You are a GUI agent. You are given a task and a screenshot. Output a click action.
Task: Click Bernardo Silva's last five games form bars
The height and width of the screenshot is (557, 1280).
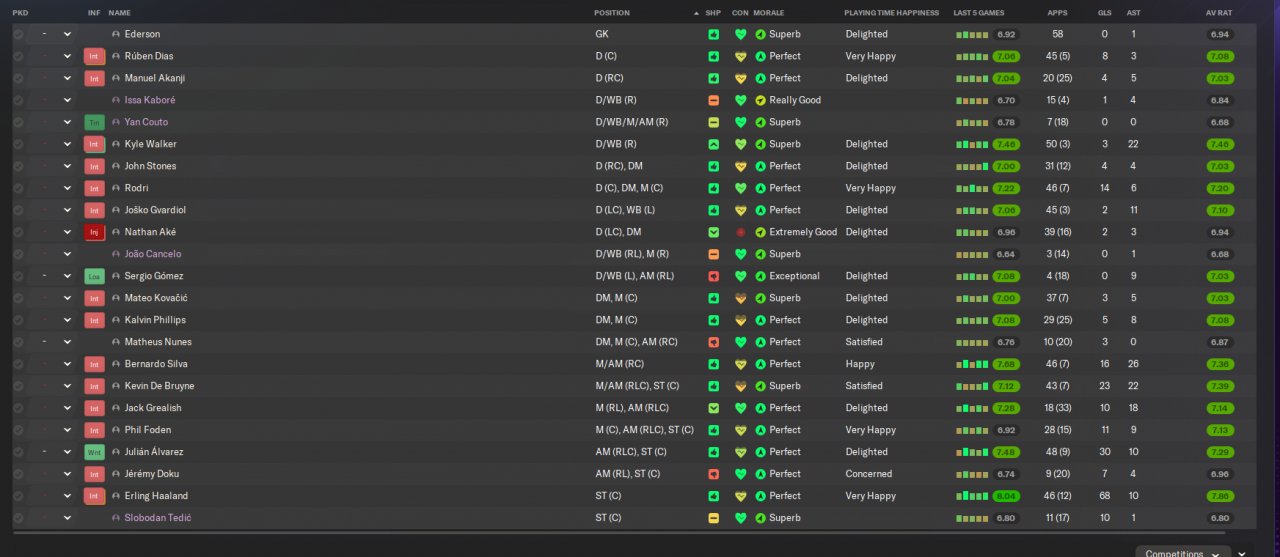coord(972,364)
